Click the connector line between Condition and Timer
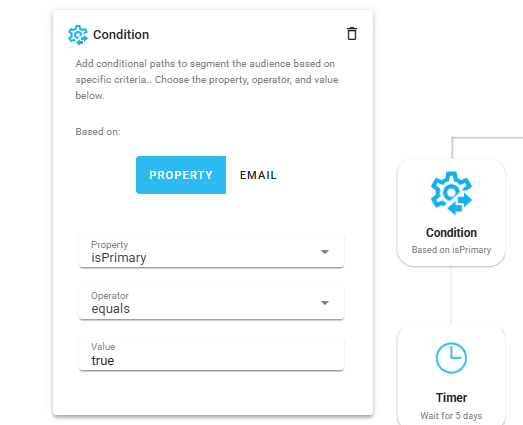Screen dimensions: 523x425 coord(451,295)
